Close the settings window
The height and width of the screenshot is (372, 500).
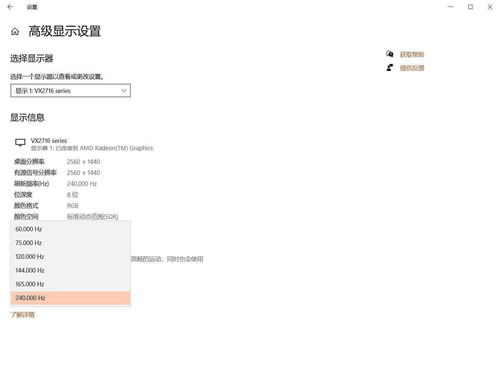(x=490, y=7)
